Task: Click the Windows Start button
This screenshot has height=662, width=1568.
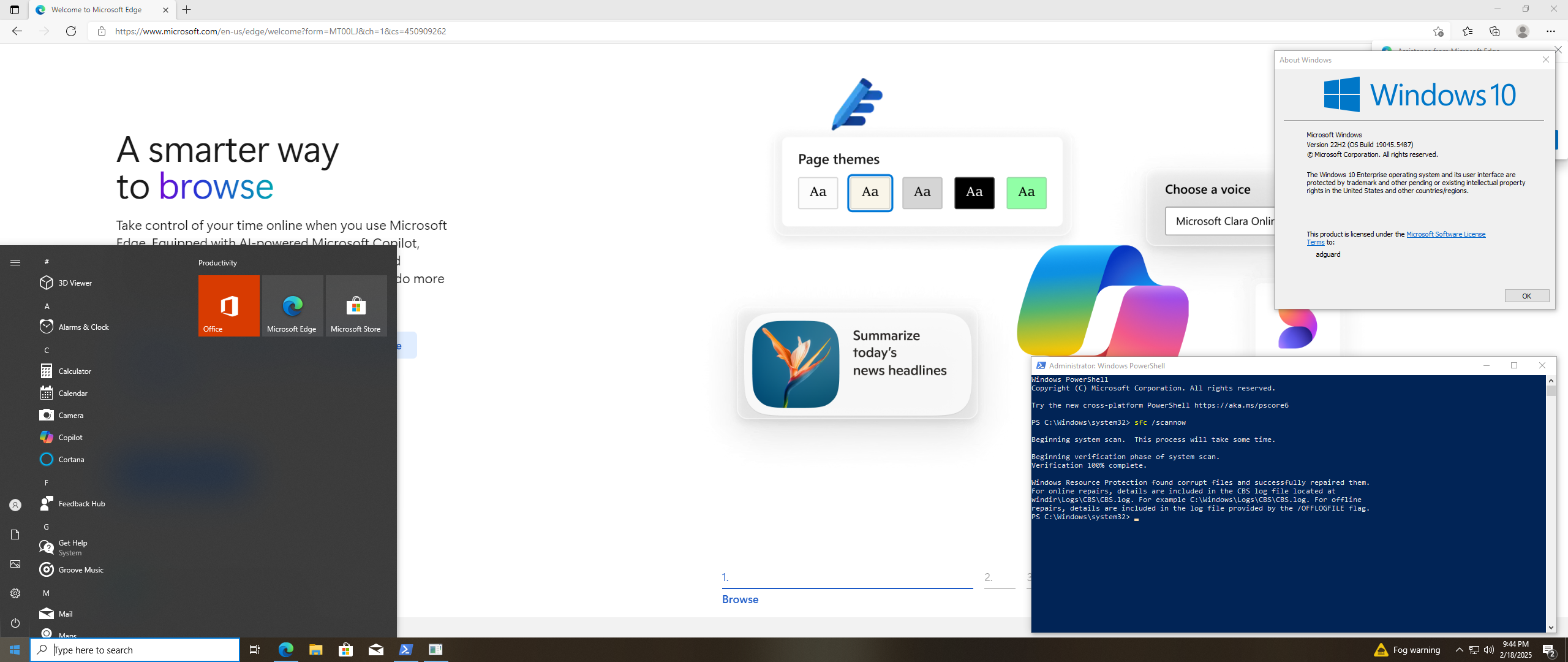Action: click(x=15, y=650)
